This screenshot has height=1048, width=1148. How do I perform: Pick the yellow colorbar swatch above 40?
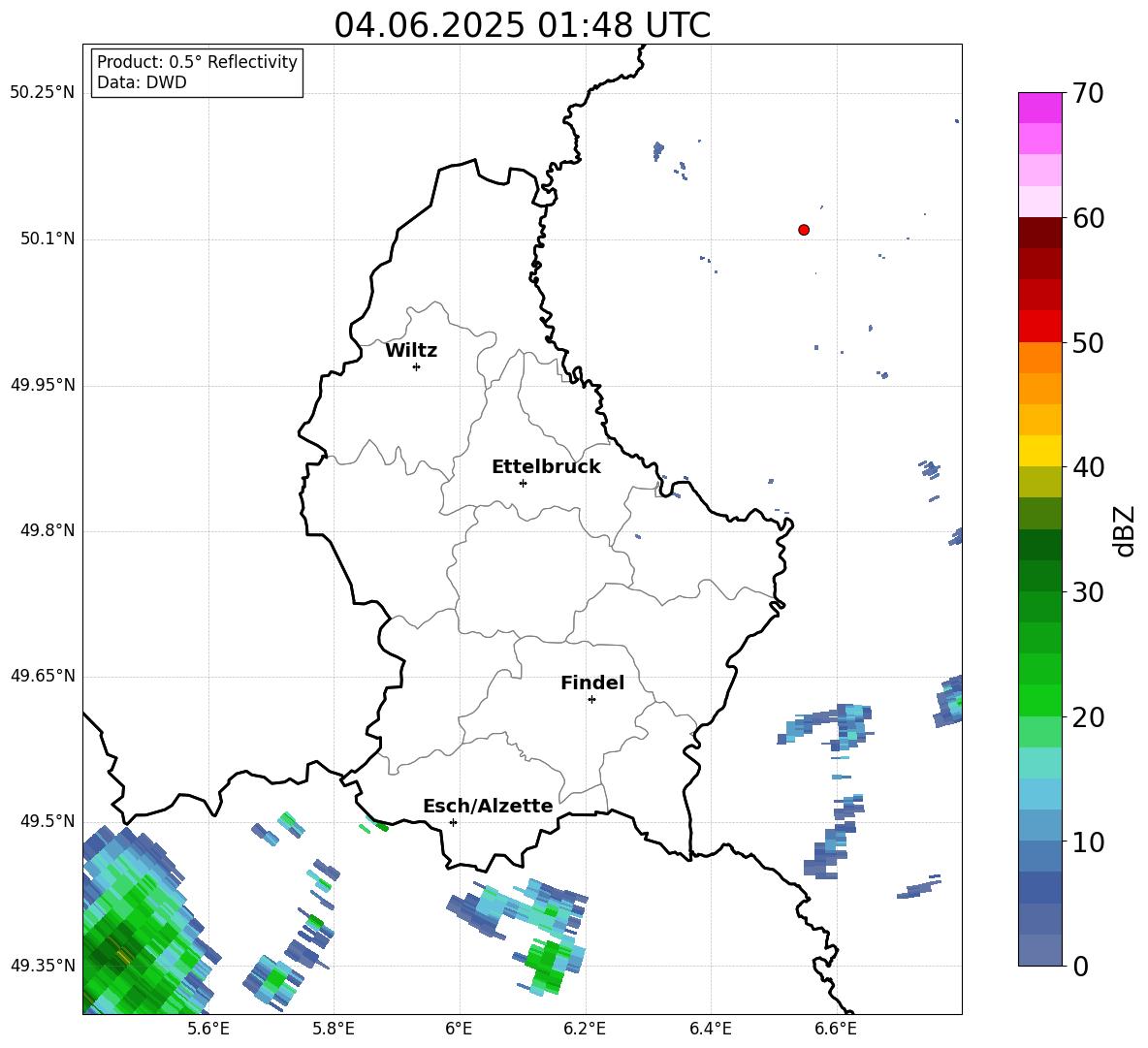(1039, 451)
